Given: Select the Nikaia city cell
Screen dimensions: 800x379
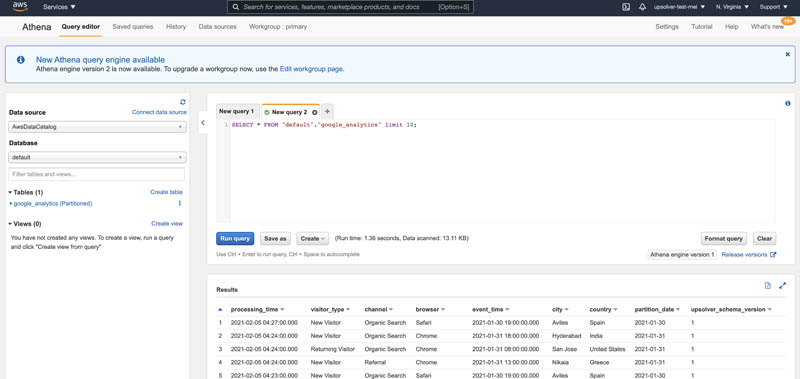Looking at the screenshot, I should tap(560, 363).
